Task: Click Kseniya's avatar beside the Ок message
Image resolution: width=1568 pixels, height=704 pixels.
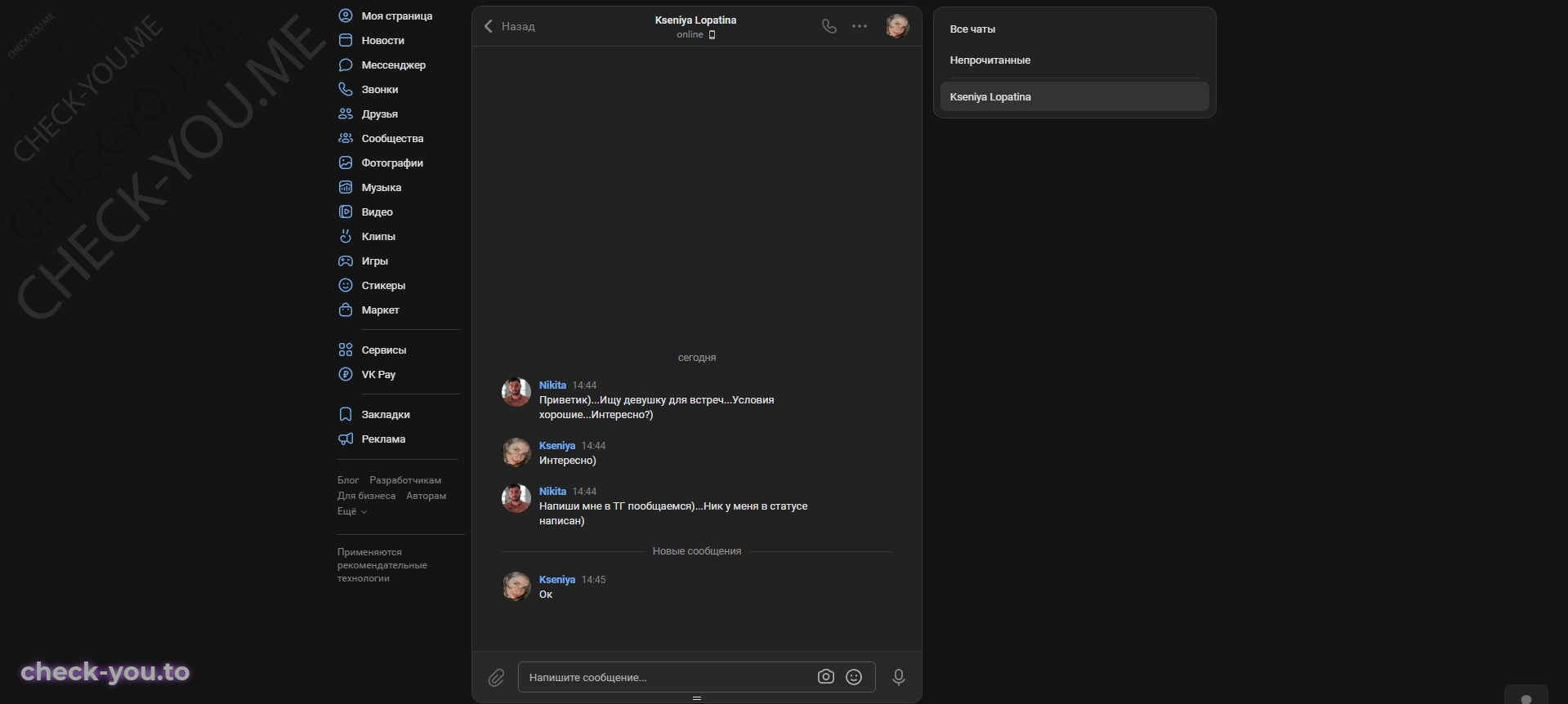Action: pos(516,586)
